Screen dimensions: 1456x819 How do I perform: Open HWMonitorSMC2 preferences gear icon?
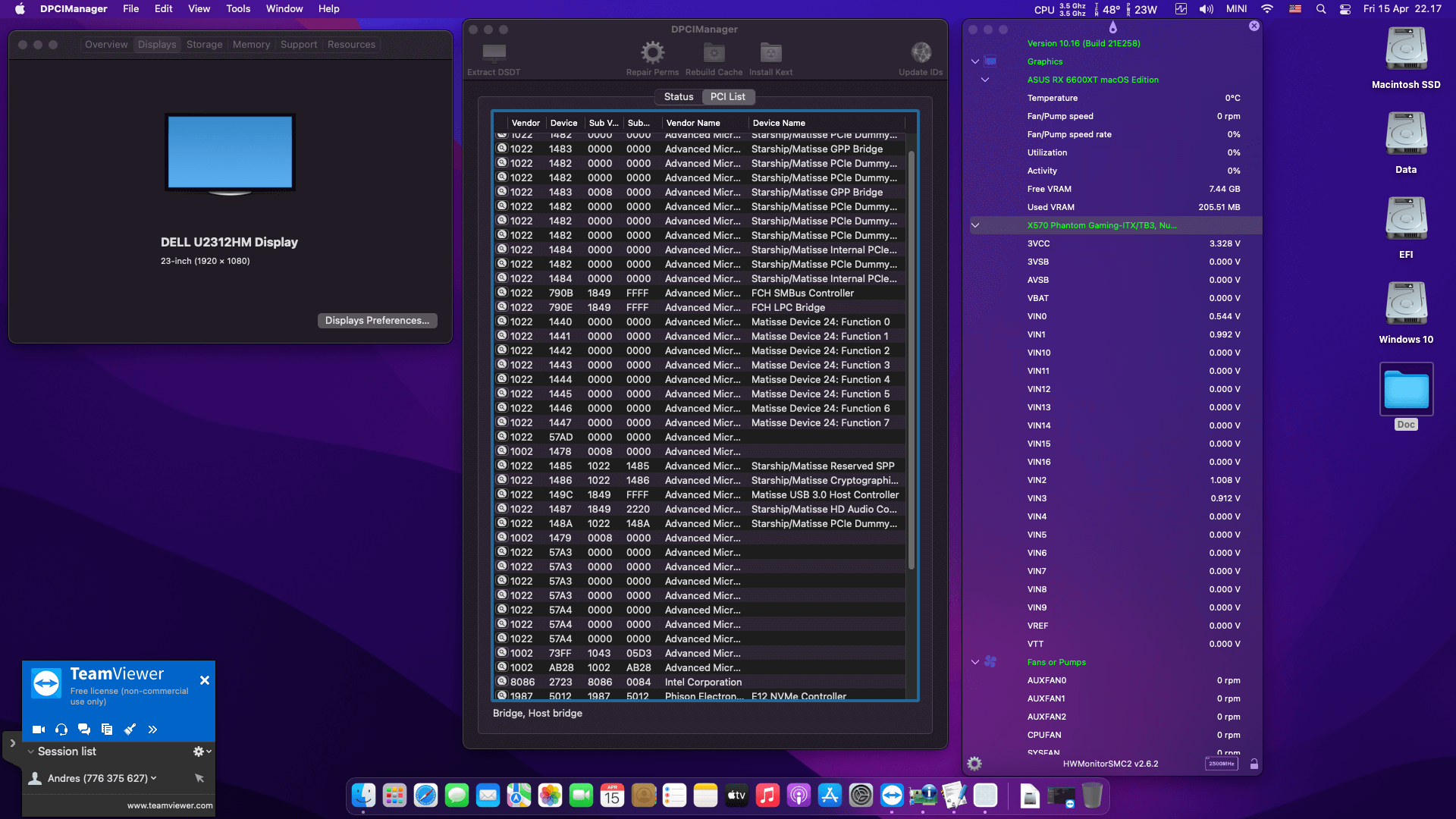974,764
